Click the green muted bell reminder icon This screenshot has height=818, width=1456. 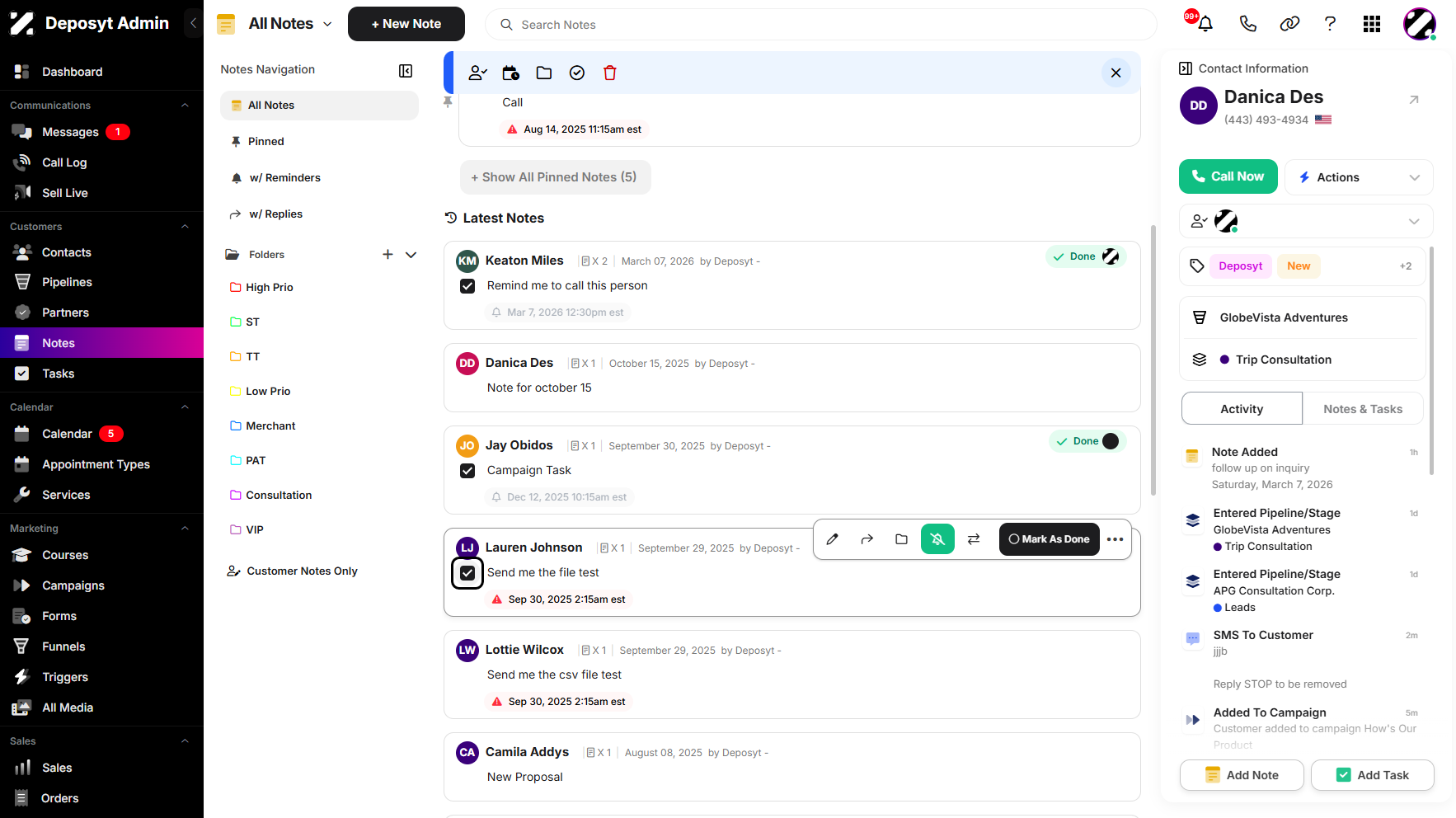coord(937,539)
